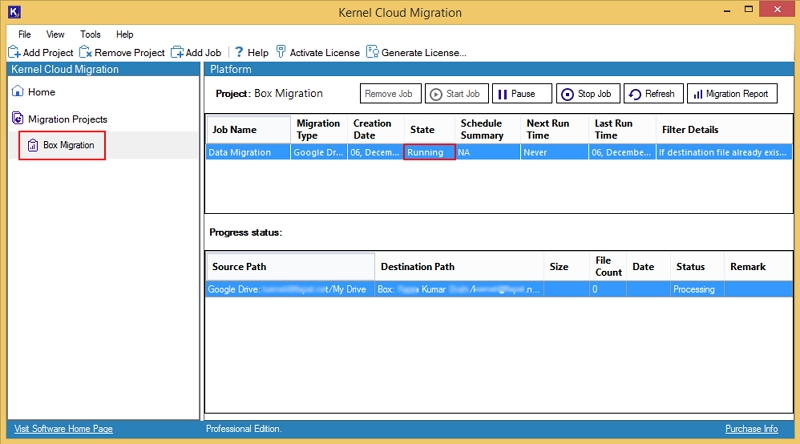The width and height of the screenshot is (800, 444).
Task: Click the Stop Job button
Action: [x=588, y=93]
